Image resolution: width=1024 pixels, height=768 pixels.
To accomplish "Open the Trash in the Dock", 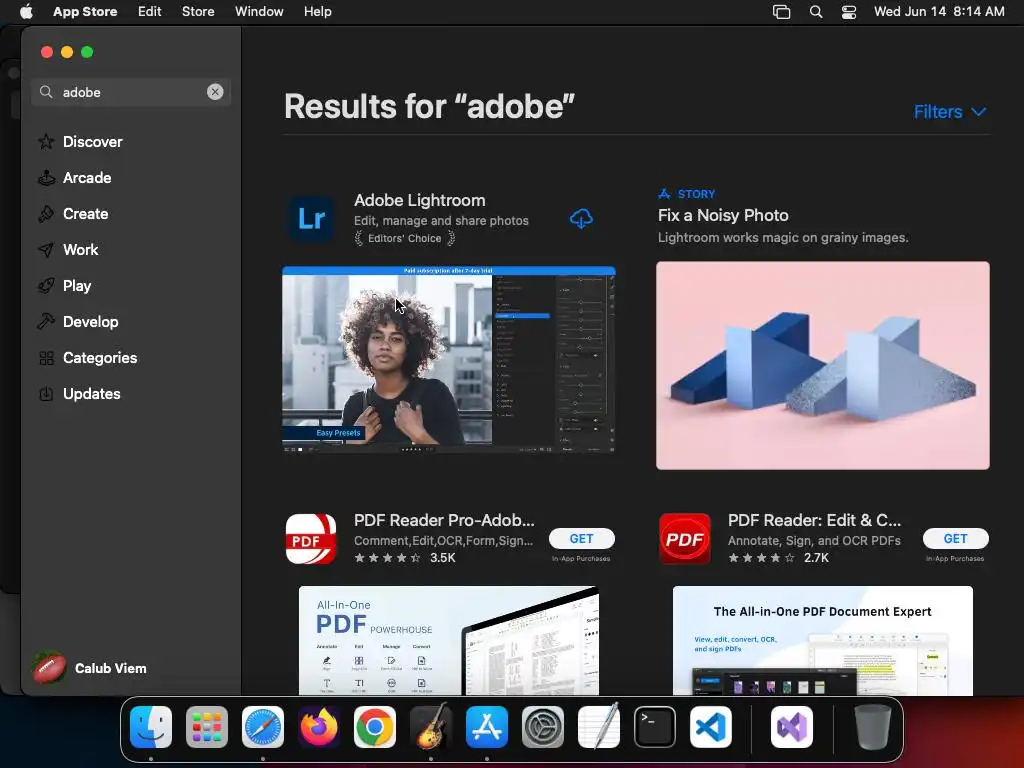I will [x=872, y=727].
